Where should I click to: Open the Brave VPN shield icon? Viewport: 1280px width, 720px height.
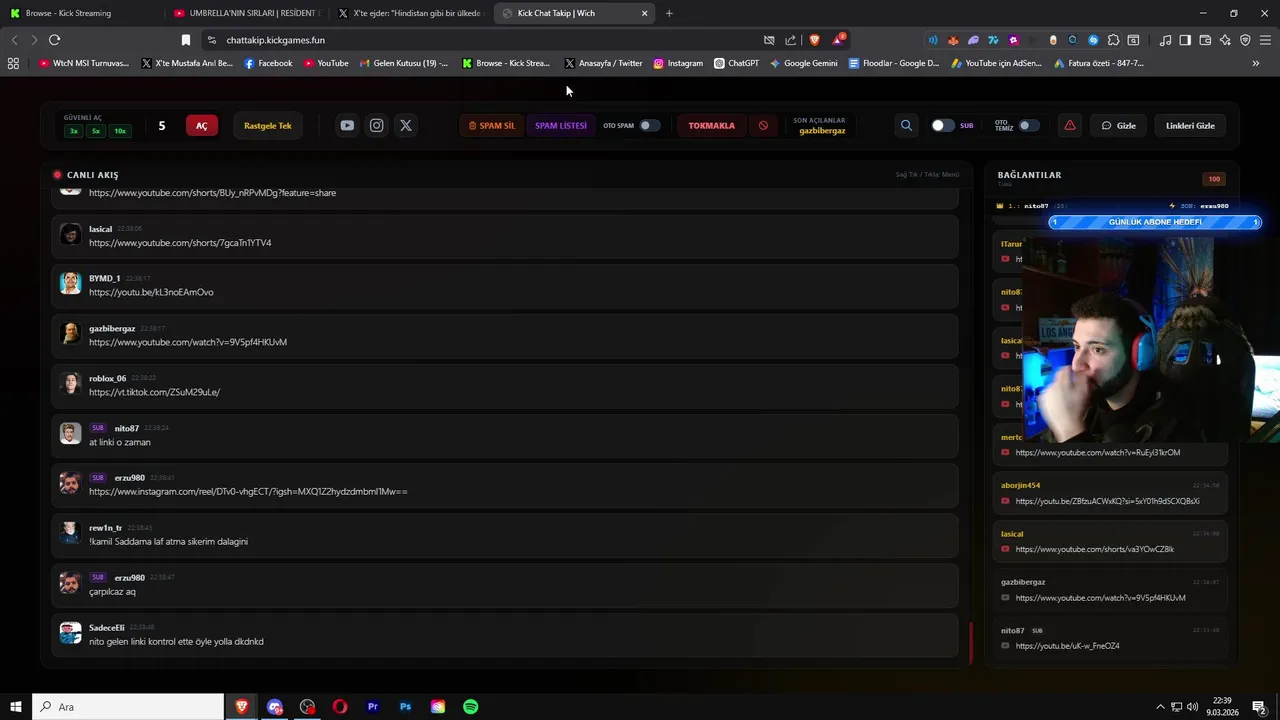coord(1245,40)
